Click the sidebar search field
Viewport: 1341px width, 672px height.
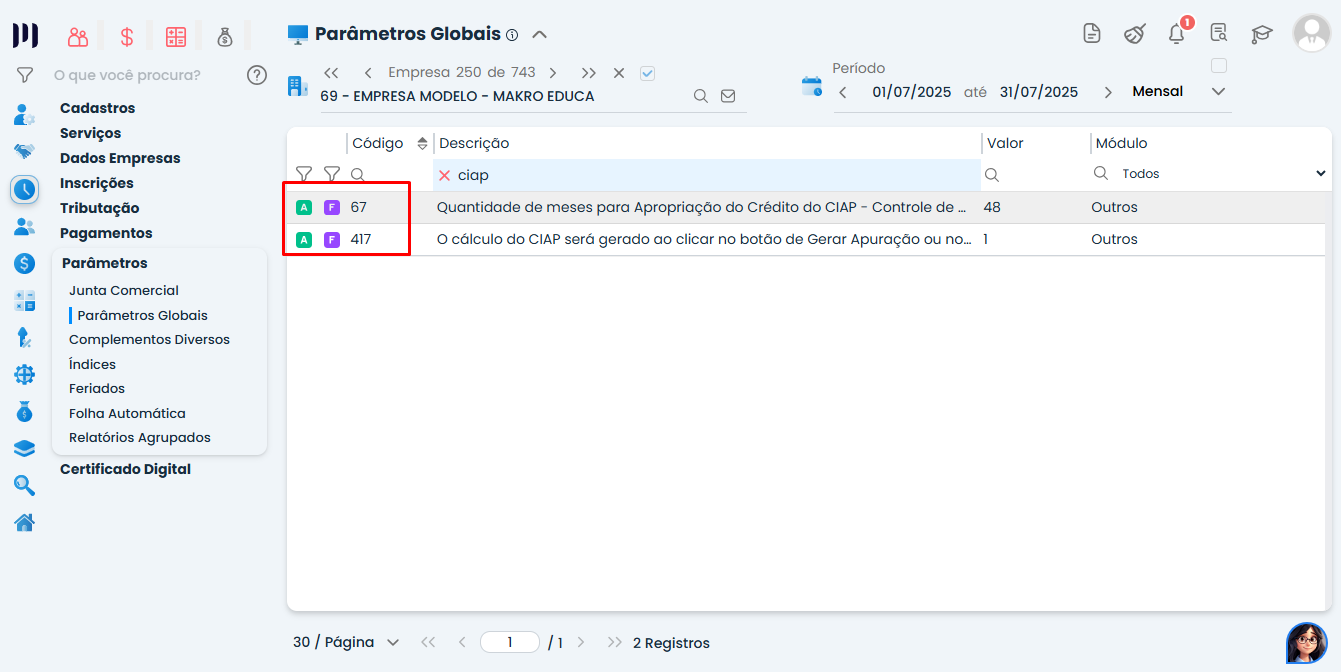(x=140, y=75)
